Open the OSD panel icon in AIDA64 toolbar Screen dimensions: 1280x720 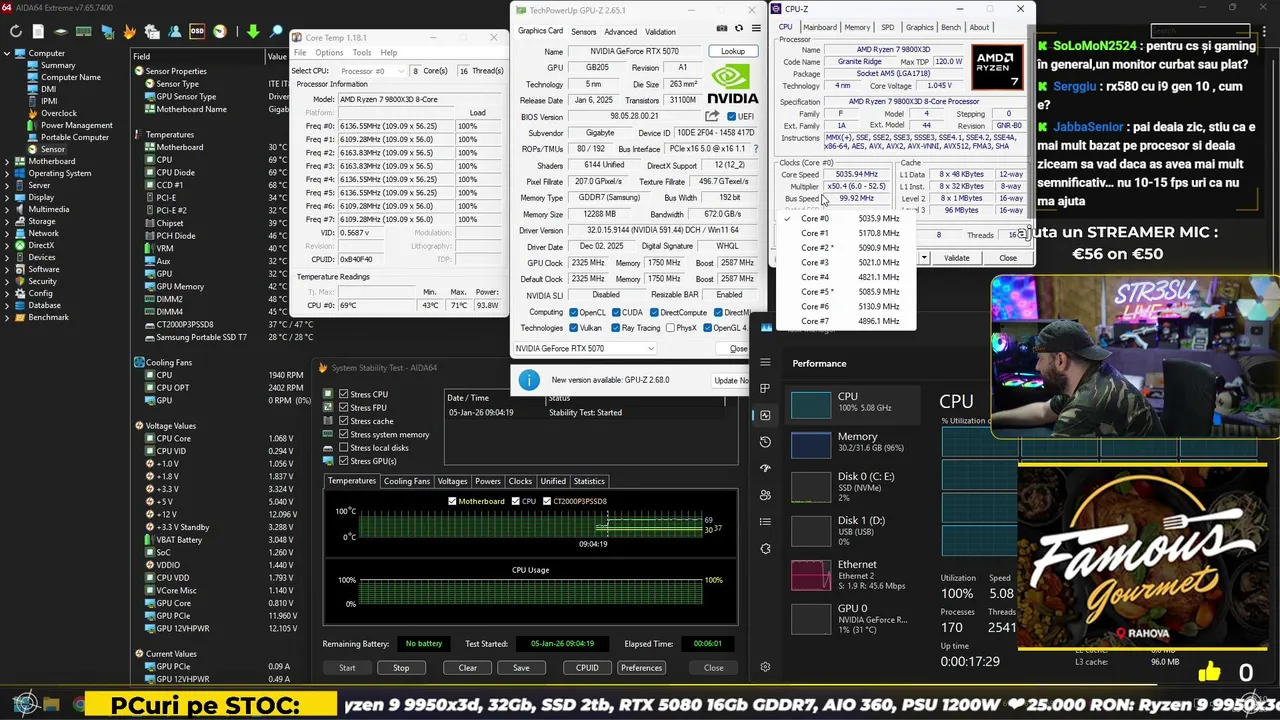coord(197,31)
